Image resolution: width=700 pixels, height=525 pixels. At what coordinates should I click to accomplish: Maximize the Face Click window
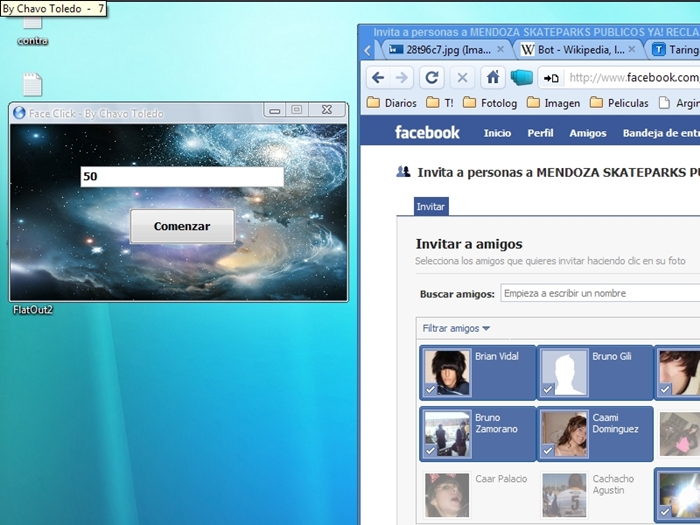tap(296, 110)
